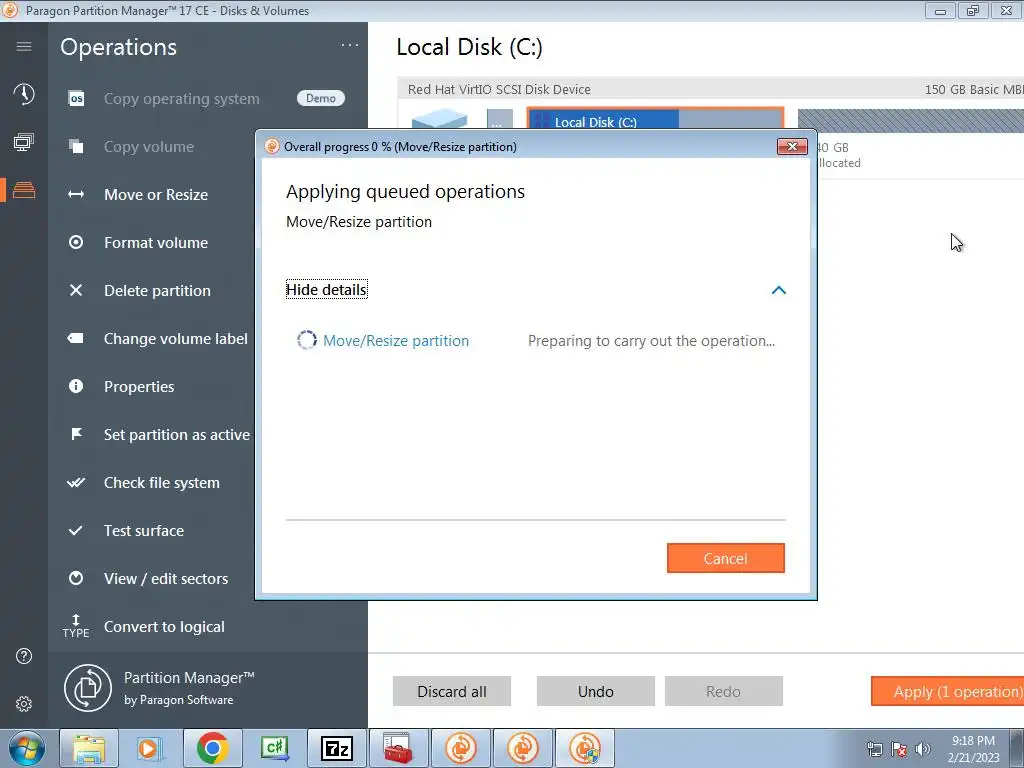Click the Copy operating system OS icon

[x=76, y=99]
